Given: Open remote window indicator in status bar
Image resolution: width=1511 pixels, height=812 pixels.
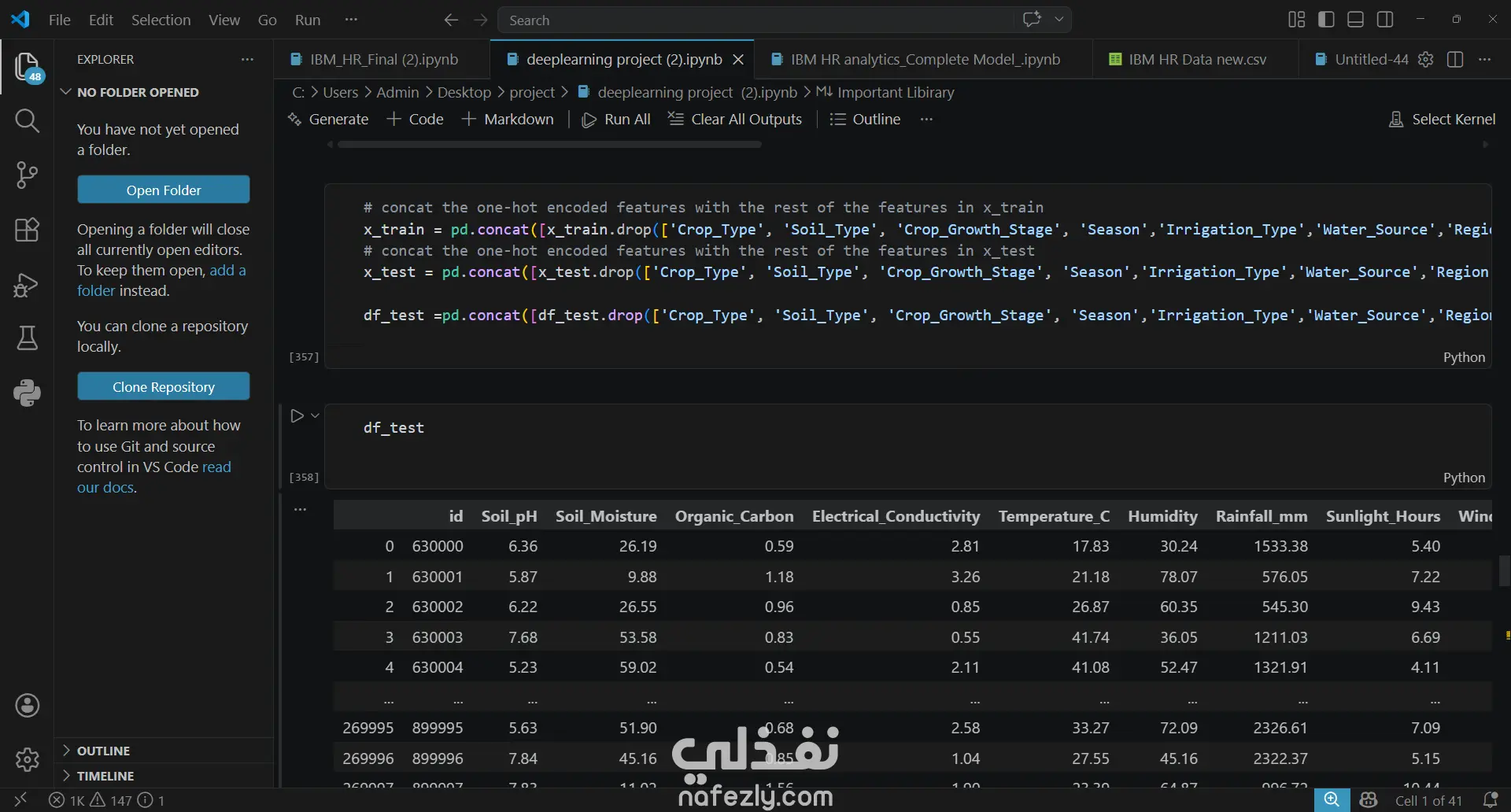Looking at the screenshot, I should [x=20, y=800].
